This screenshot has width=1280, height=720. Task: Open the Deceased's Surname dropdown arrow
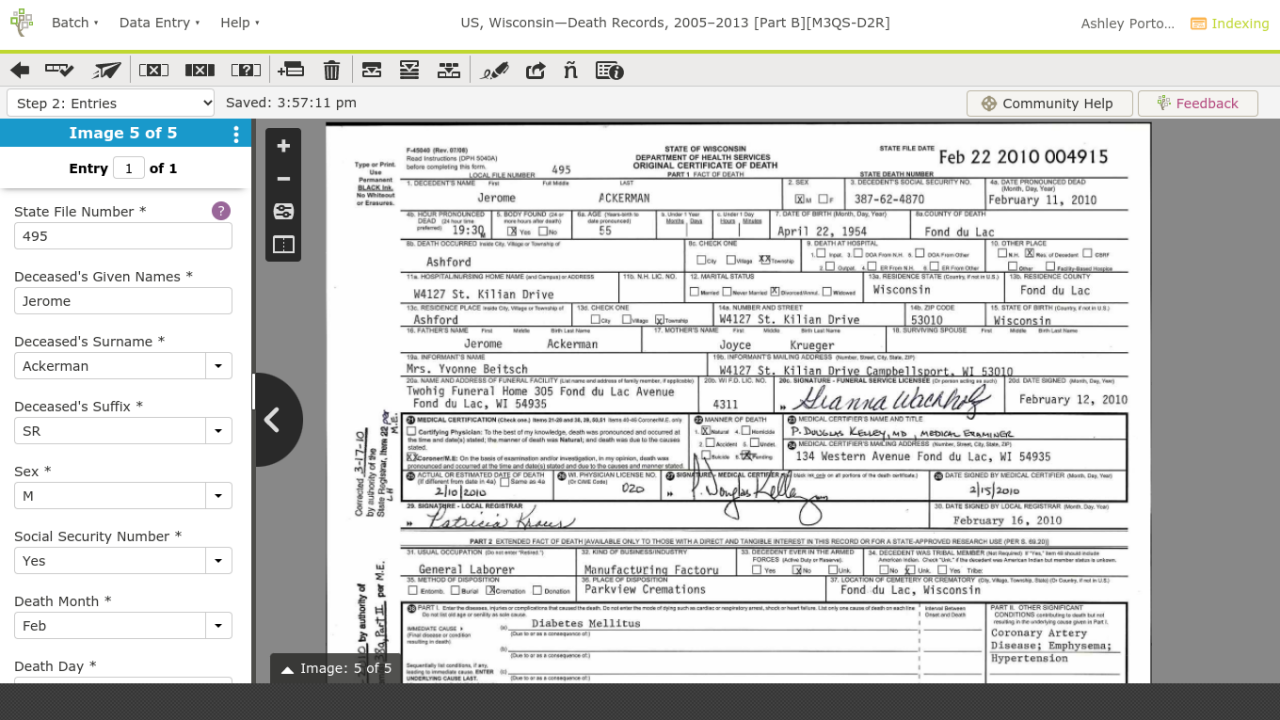tap(218, 366)
